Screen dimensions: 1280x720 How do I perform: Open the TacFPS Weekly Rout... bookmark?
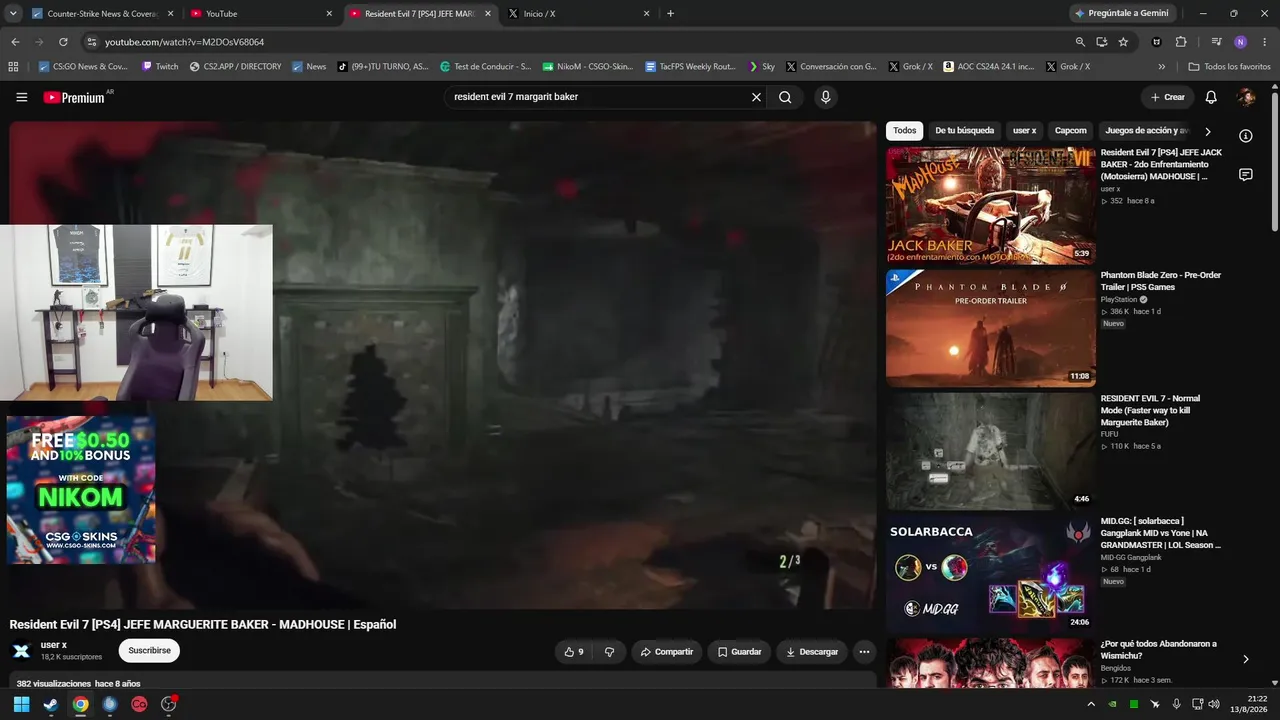point(690,66)
